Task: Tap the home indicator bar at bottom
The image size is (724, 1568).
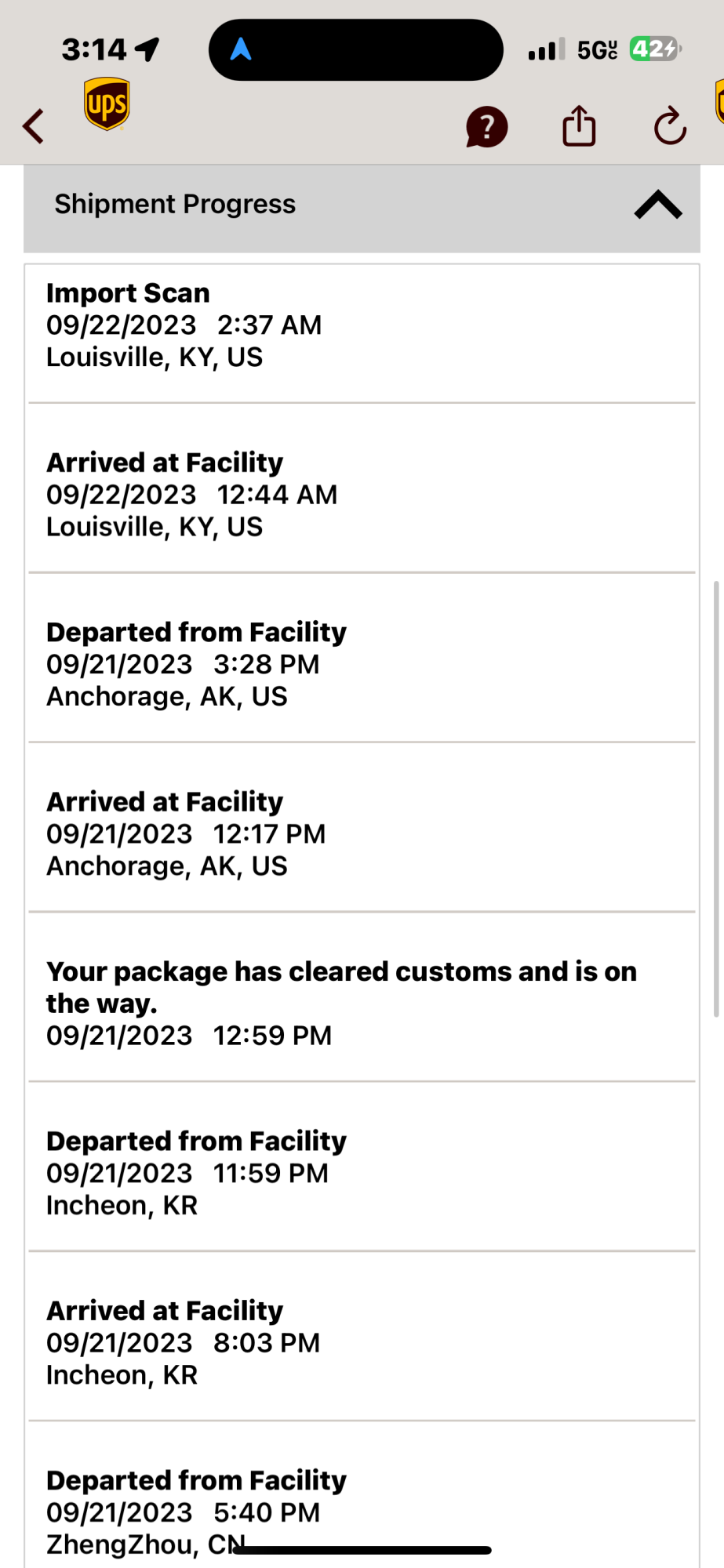Action: (362, 1550)
